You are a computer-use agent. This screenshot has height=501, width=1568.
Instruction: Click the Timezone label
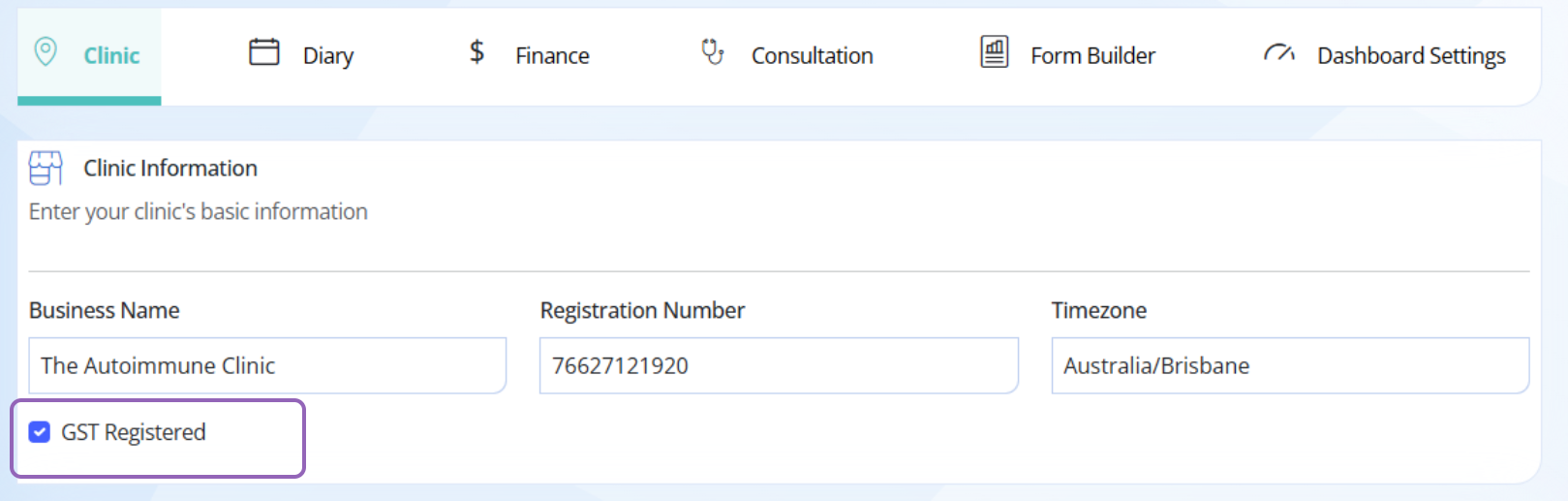pos(1099,310)
